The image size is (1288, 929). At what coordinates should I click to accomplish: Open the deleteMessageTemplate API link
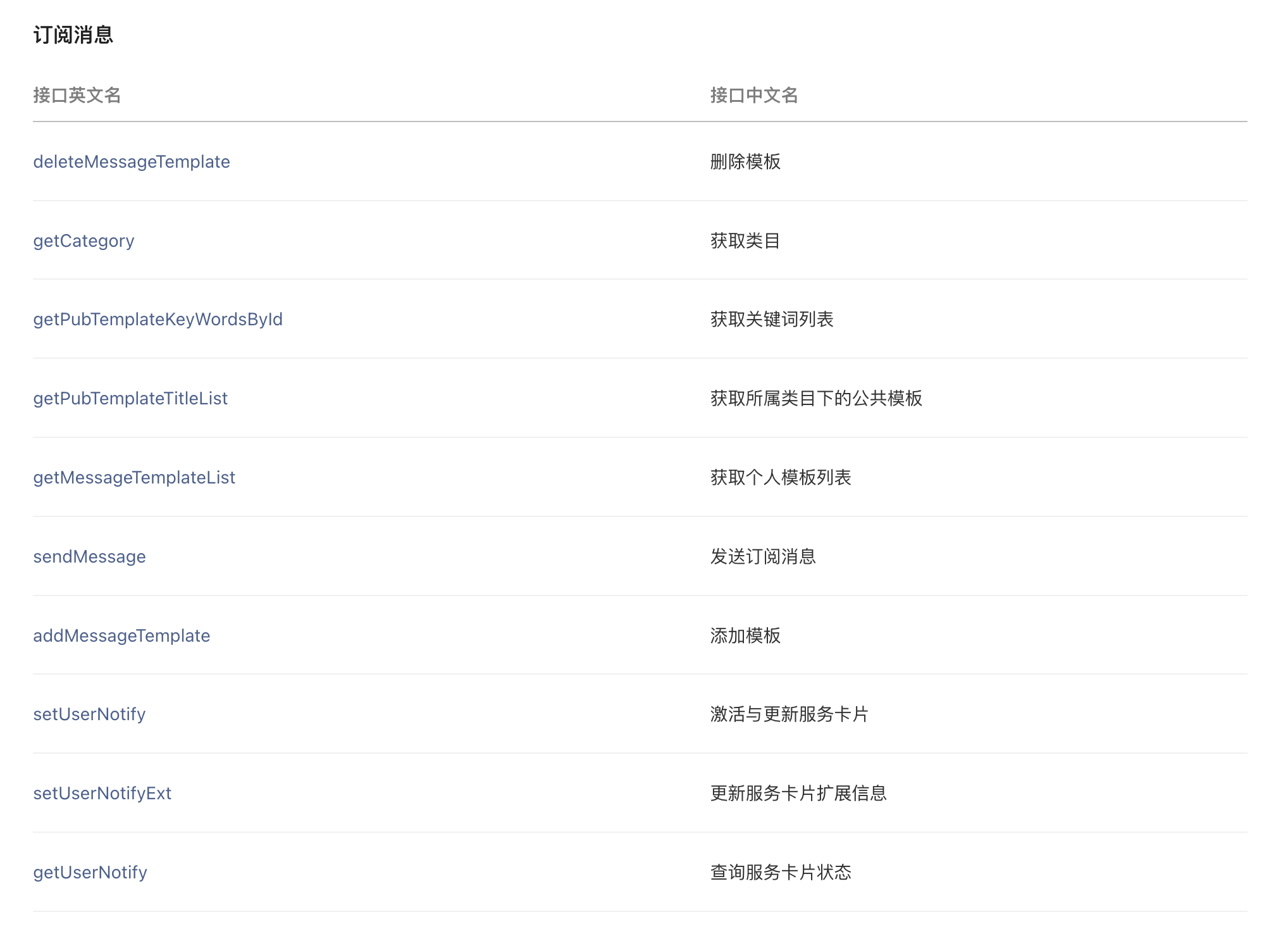pos(132,162)
